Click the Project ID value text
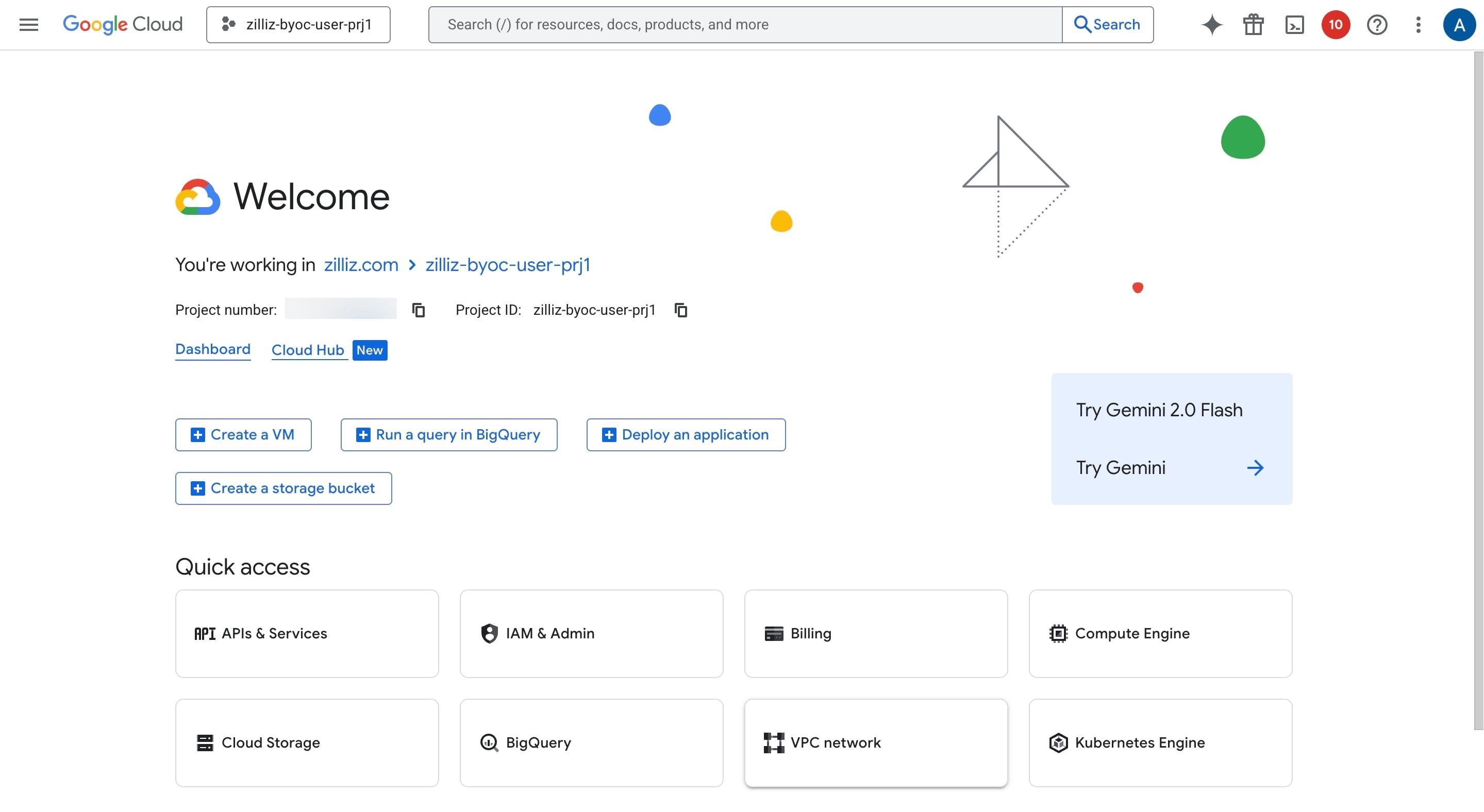1484x812 pixels. point(594,310)
